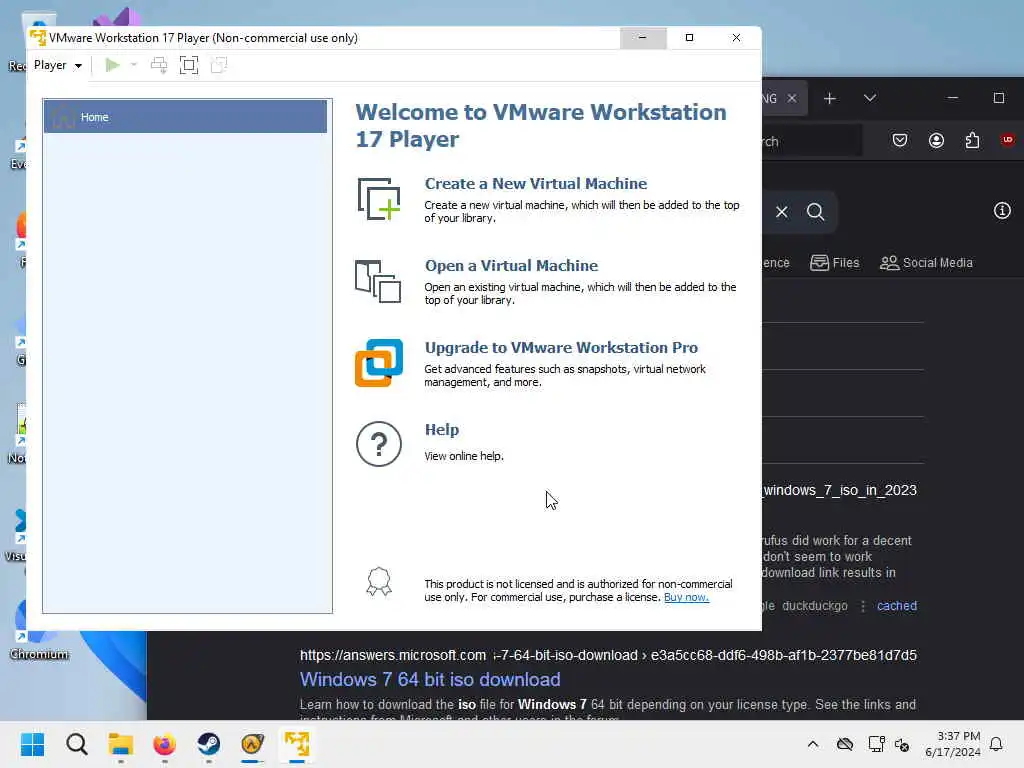Click the green Power On play button
The image size is (1024, 768).
point(112,65)
